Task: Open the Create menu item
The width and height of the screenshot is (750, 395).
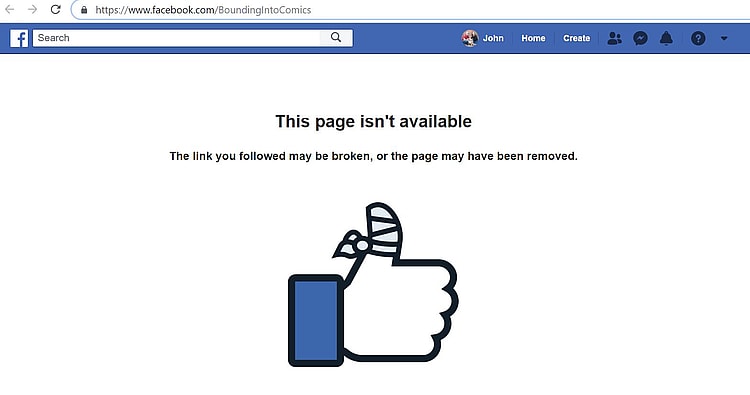Action: pos(576,38)
